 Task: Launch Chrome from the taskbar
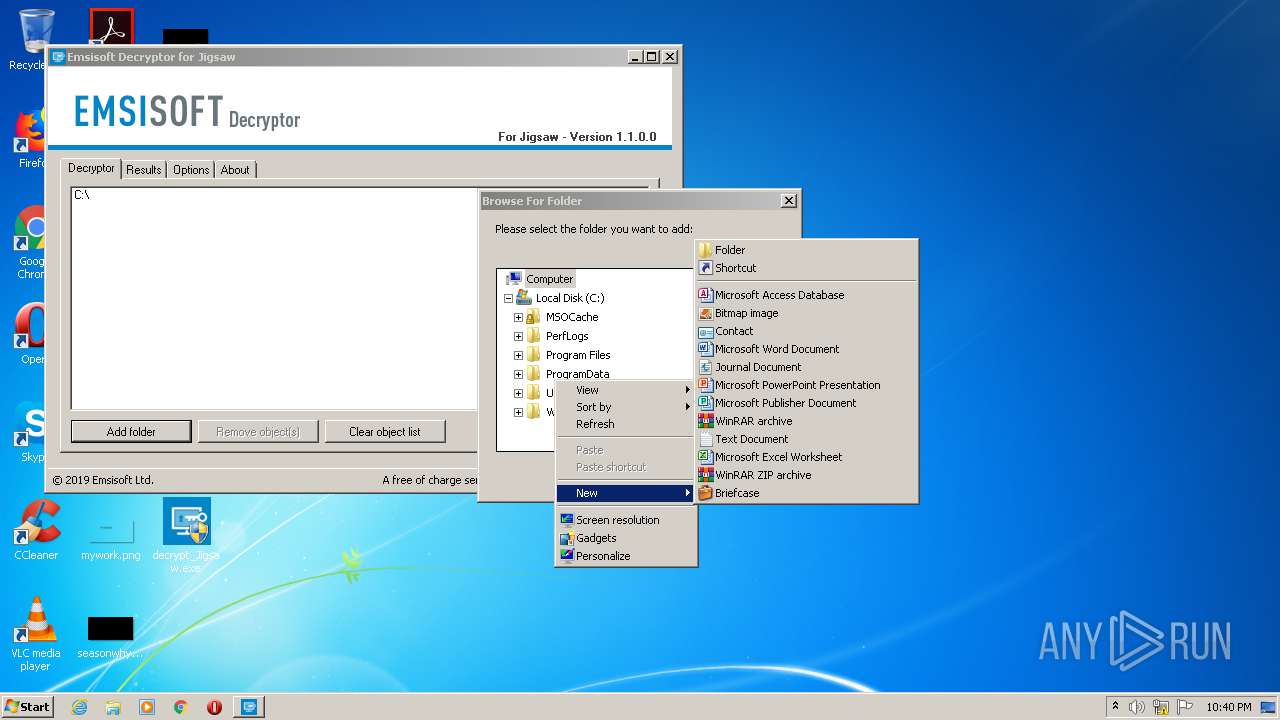181,707
